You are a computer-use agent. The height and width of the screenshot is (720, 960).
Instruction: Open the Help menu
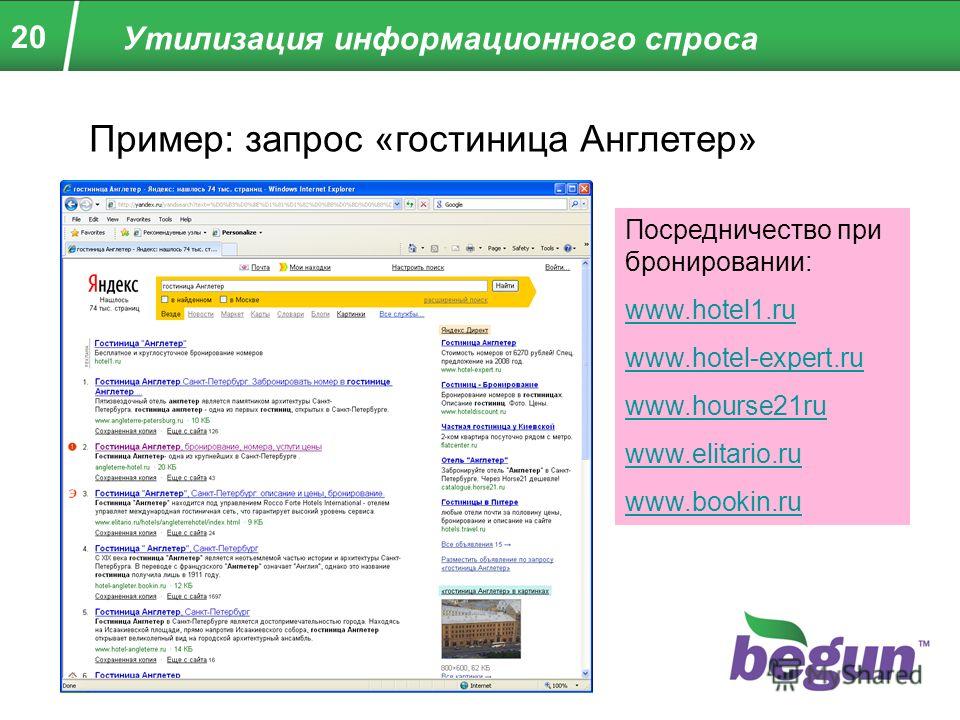(186, 219)
